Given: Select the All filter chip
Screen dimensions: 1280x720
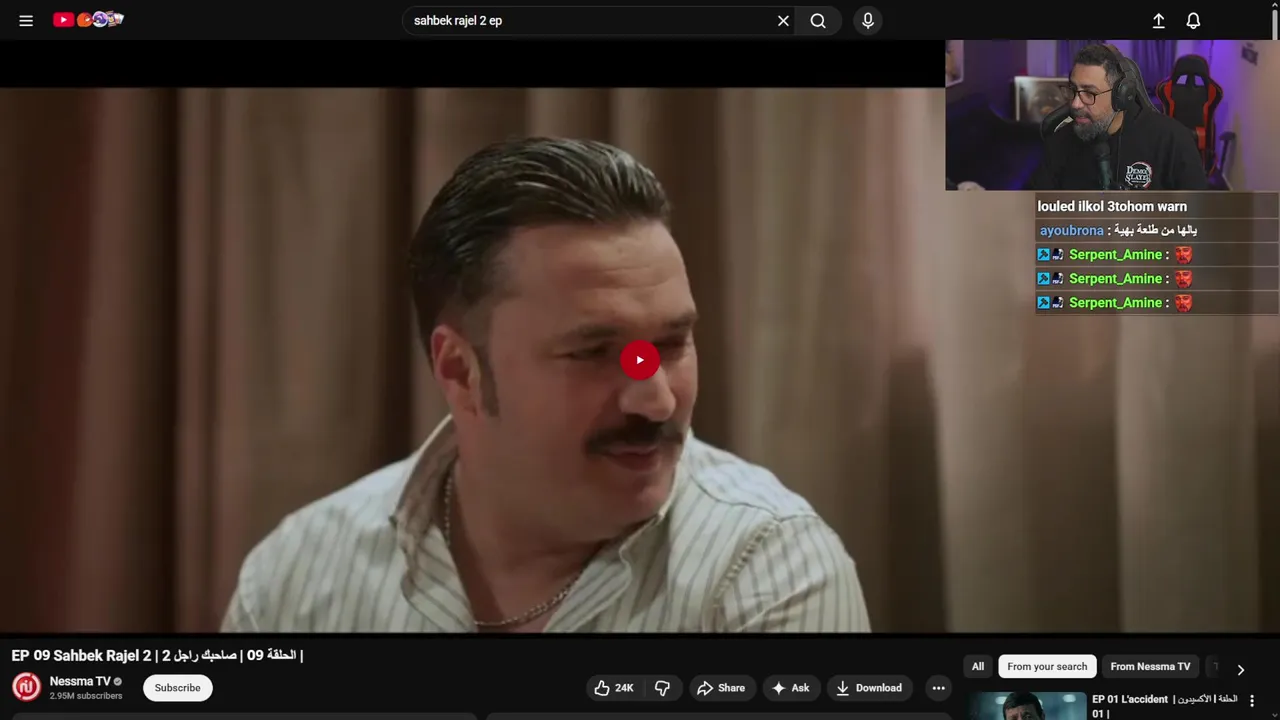Looking at the screenshot, I should (x=978, y=667).
